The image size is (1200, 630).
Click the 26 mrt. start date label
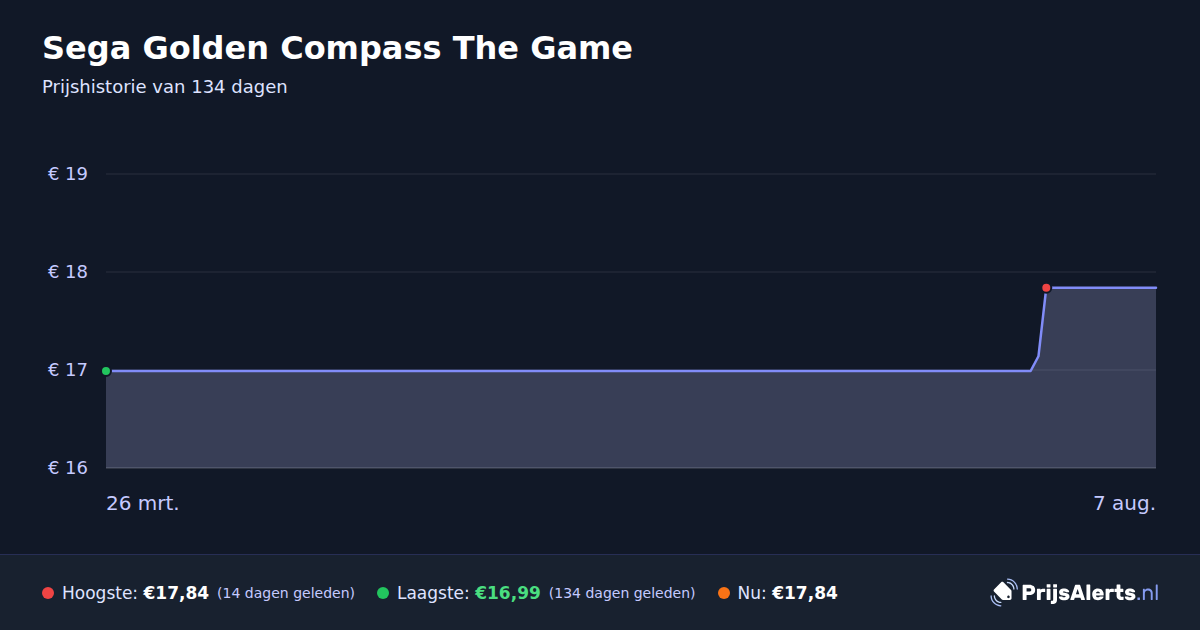click(x=143, y=503)
